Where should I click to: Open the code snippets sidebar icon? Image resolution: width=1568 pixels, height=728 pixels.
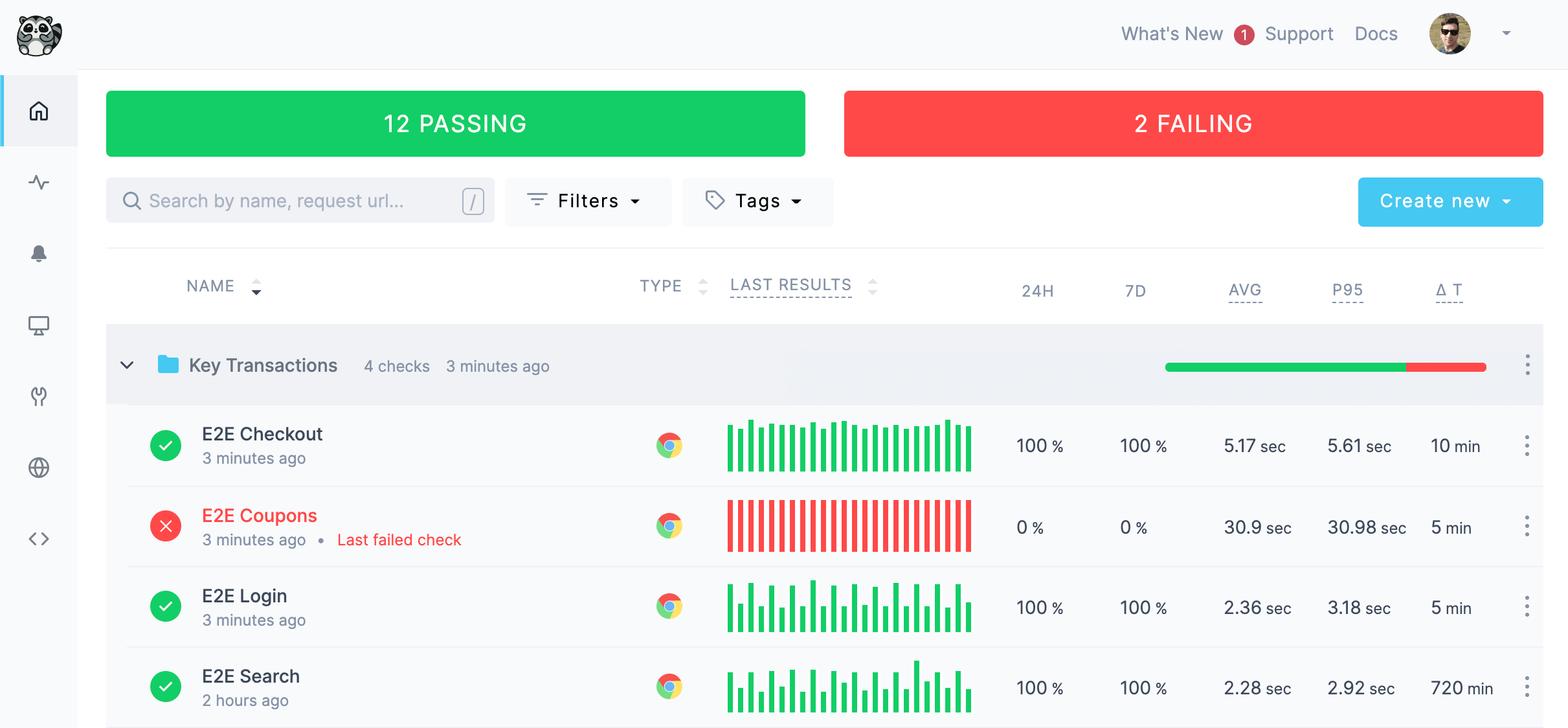tap(39, 539)
